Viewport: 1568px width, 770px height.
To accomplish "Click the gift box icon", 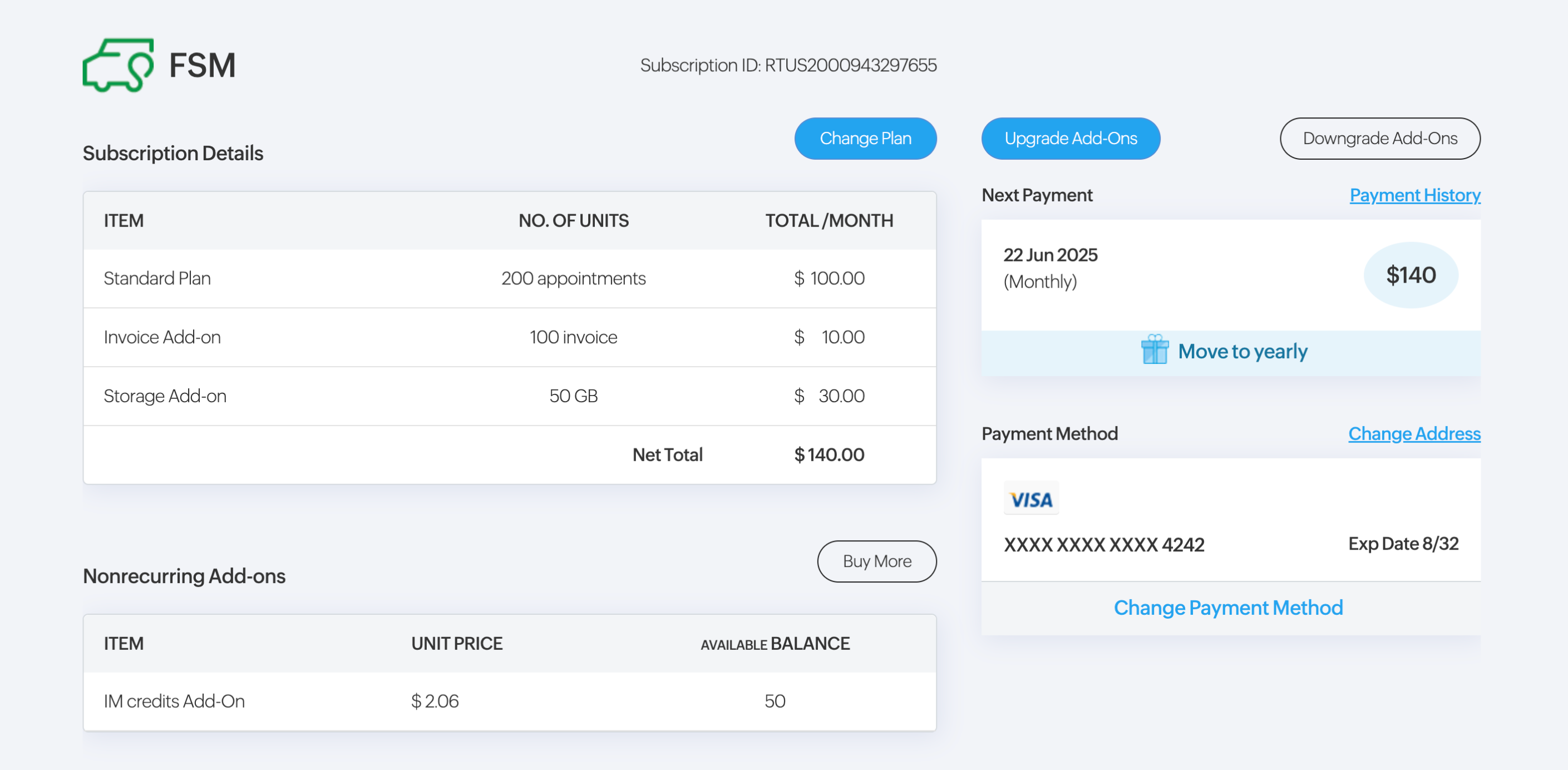I will coord(1154,350).
